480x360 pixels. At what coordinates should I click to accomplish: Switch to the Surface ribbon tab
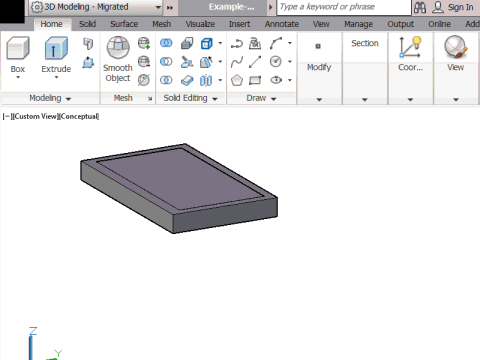124,24
